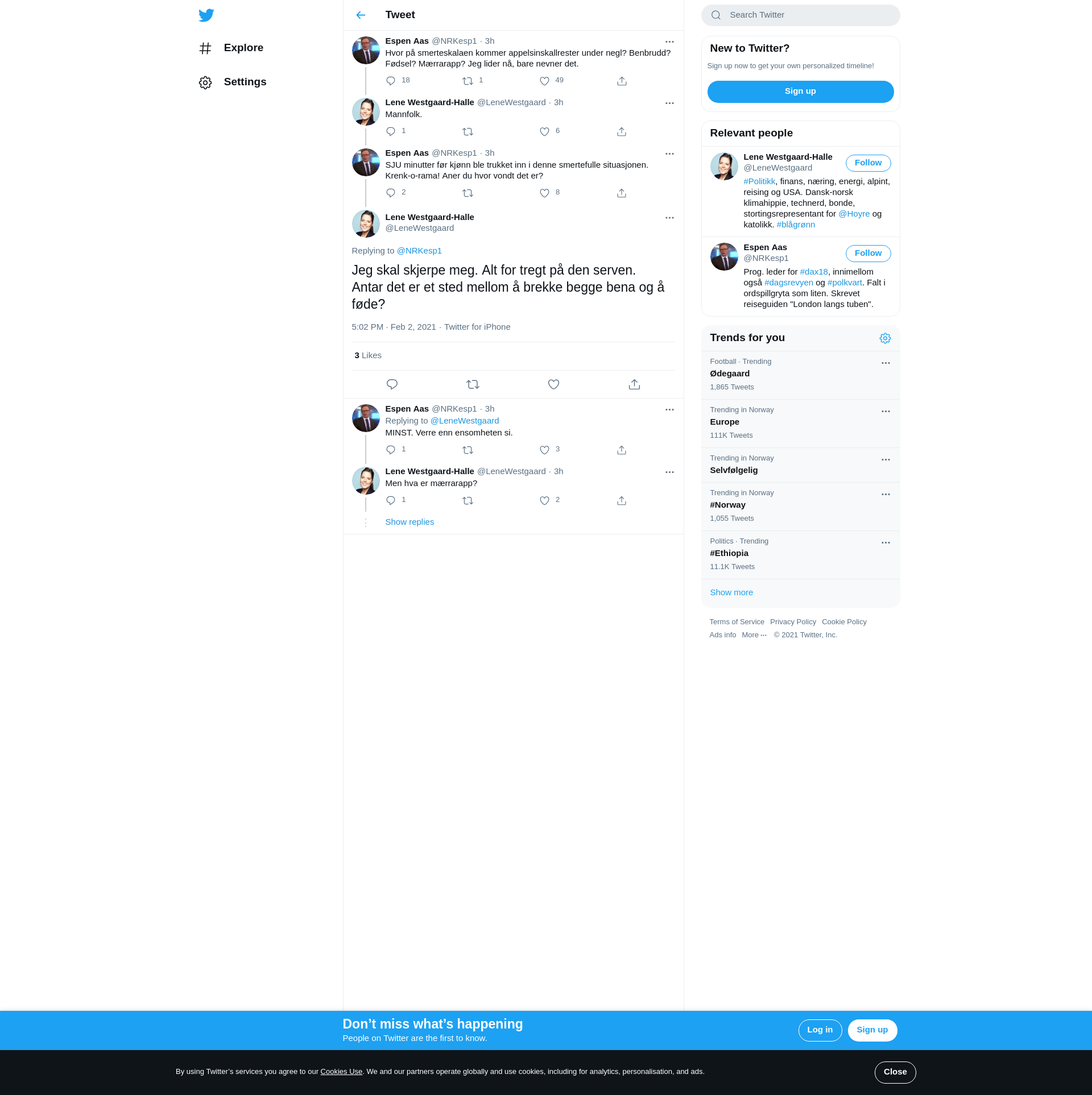Click Log in on the bottom banner

(x=820, y=1030)
